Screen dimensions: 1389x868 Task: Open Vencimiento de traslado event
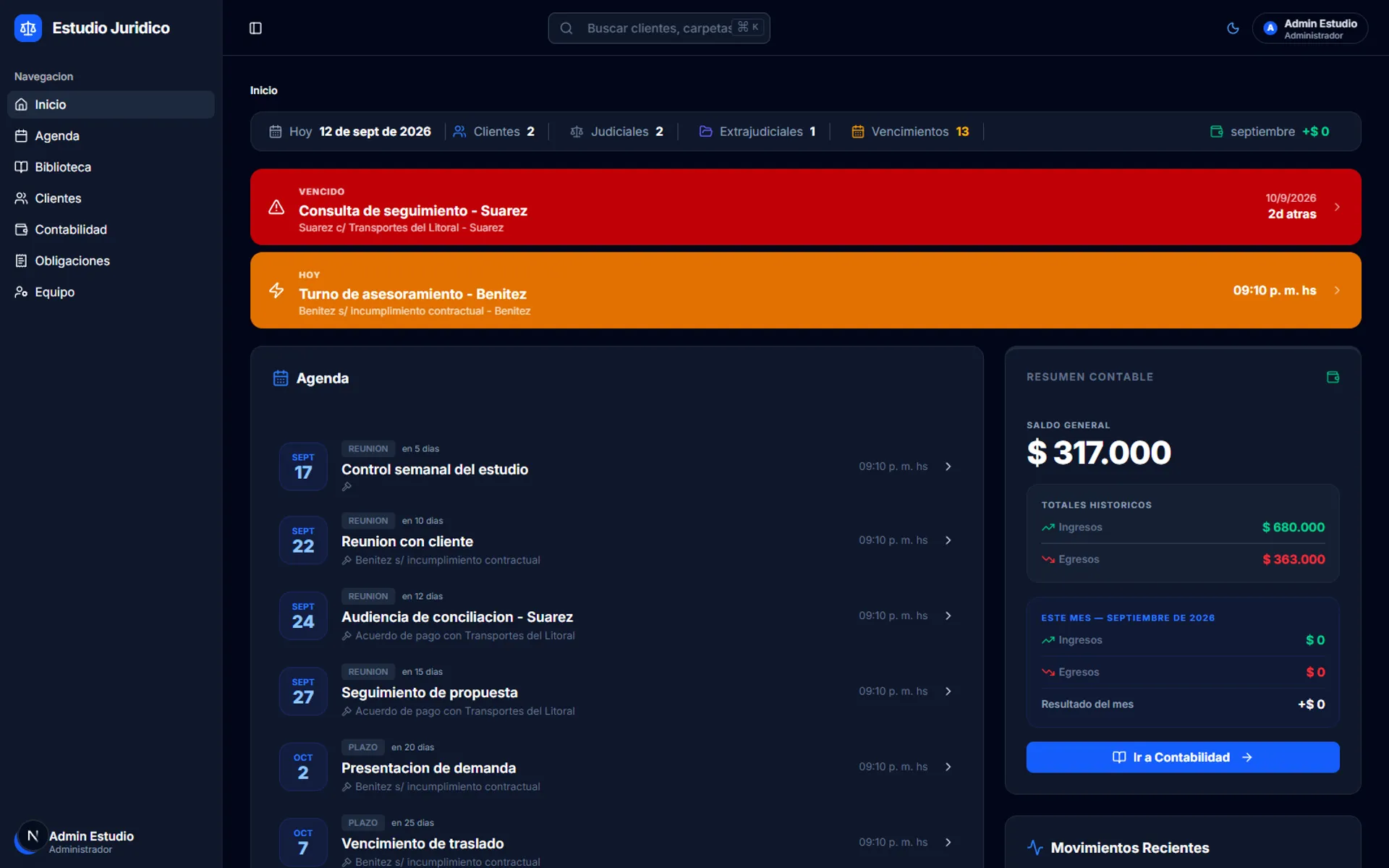click(x=616, y=842)
